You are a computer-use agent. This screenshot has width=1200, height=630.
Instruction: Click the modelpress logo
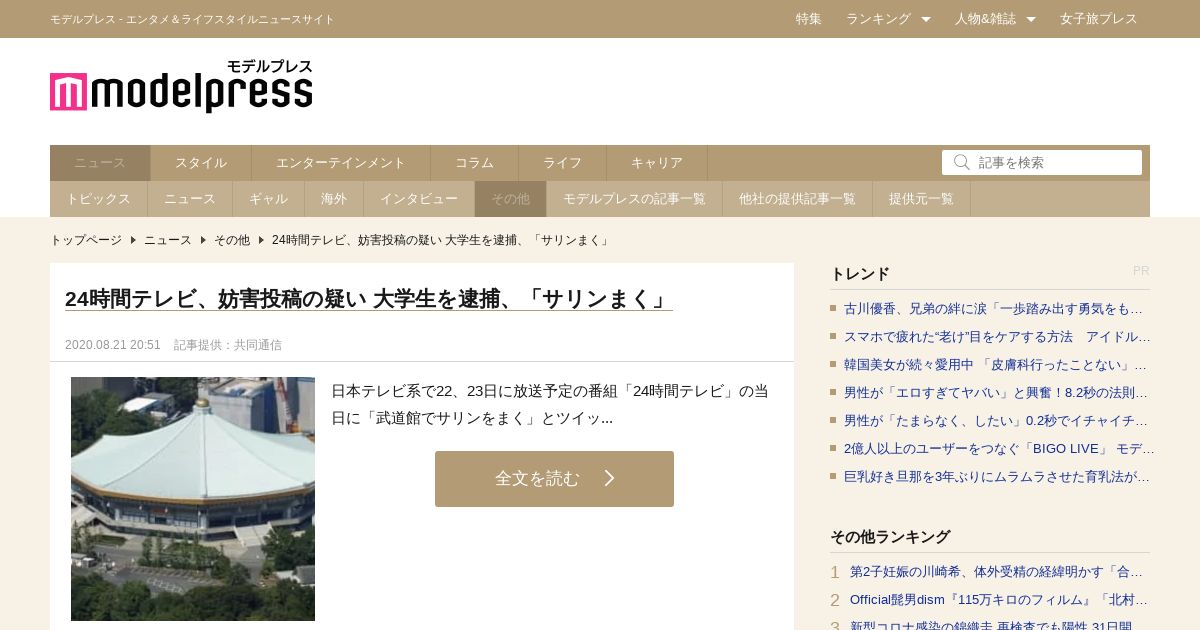coord(181,86)
